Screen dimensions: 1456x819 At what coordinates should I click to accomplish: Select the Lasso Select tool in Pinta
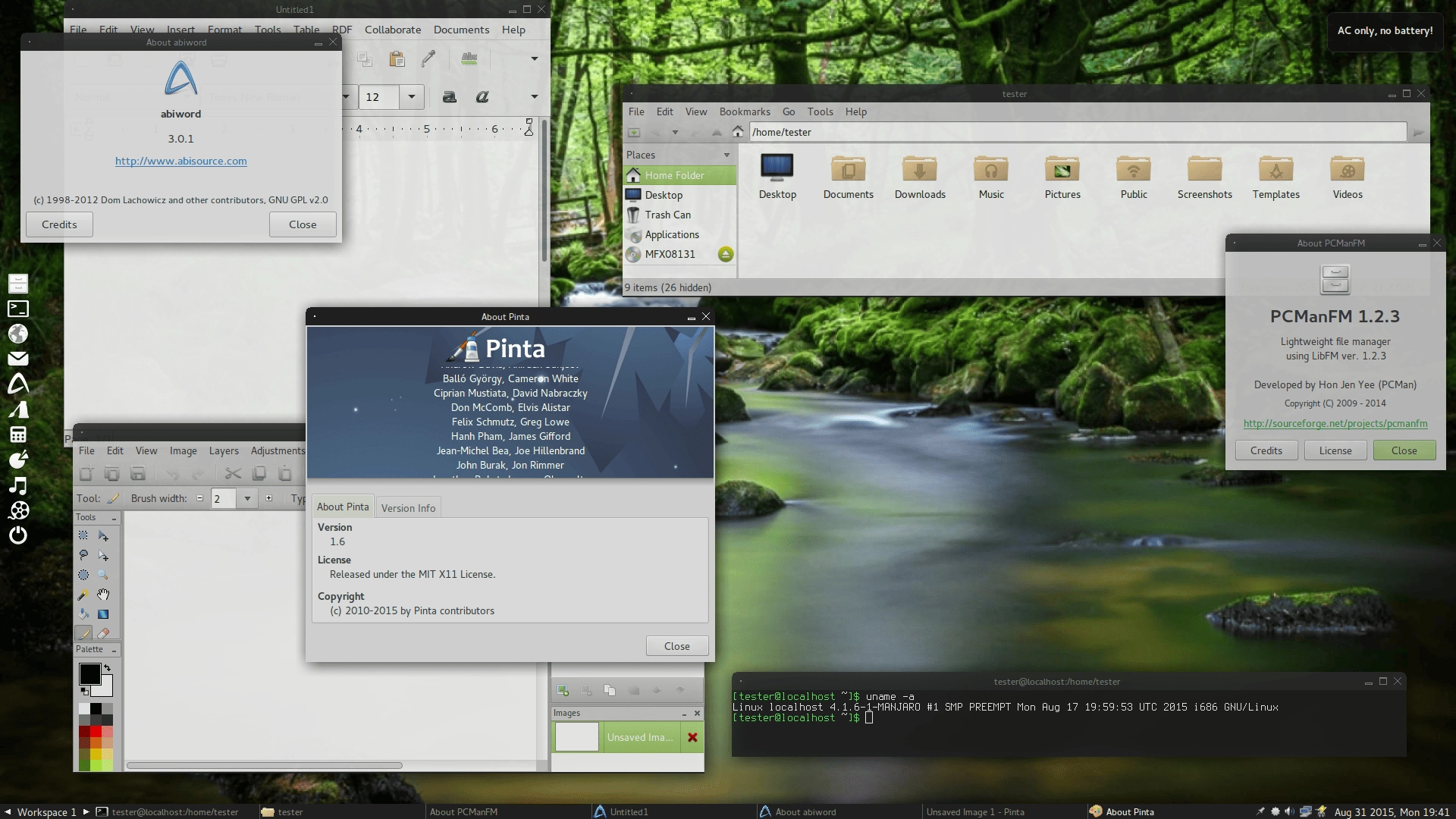(83, 555)
